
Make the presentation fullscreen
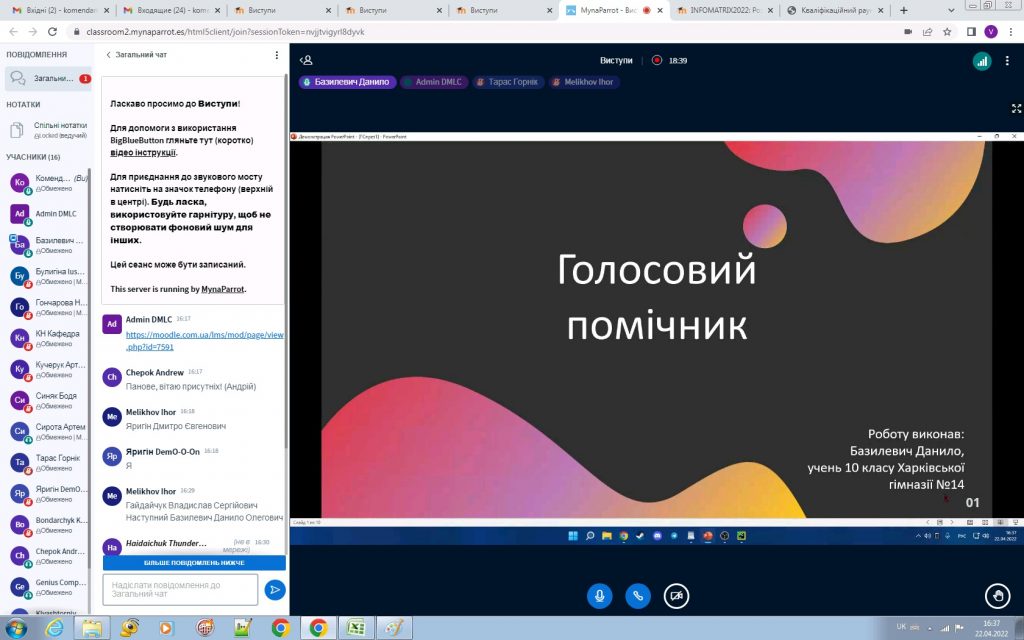(x=1016, y=108)
